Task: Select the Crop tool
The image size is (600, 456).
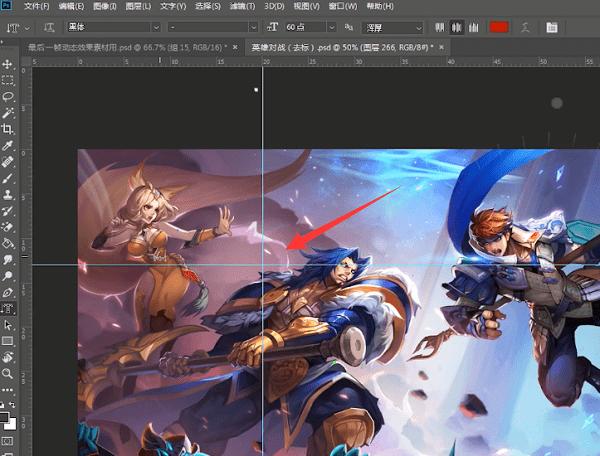Action: 7,129
